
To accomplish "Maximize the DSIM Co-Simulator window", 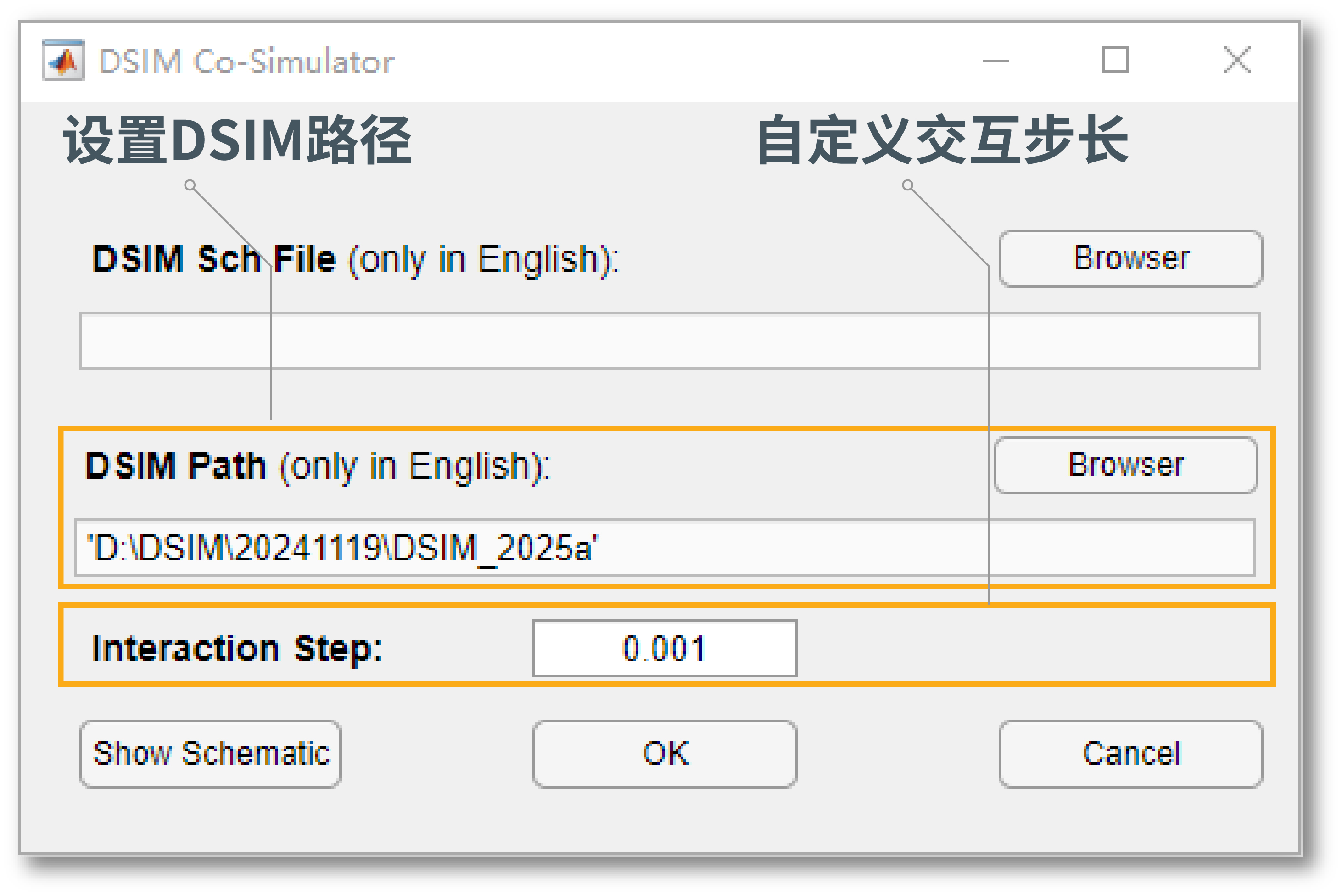I will click(1115, 61).
